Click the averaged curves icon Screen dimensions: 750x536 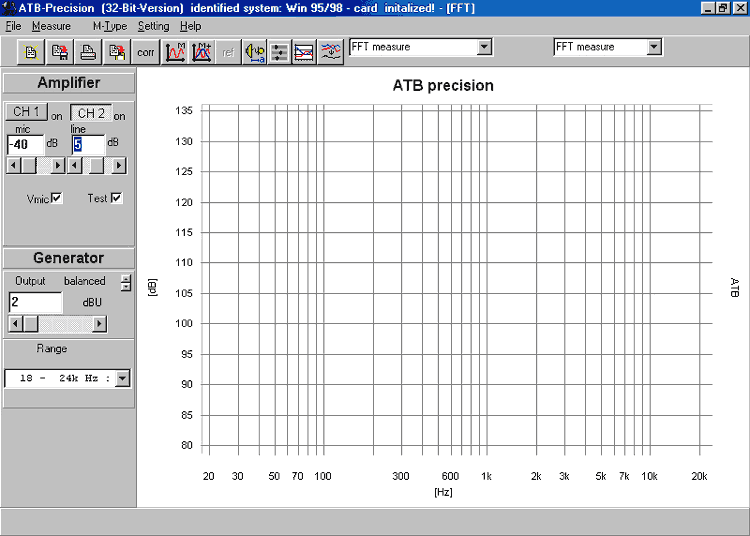coord(331,52)
